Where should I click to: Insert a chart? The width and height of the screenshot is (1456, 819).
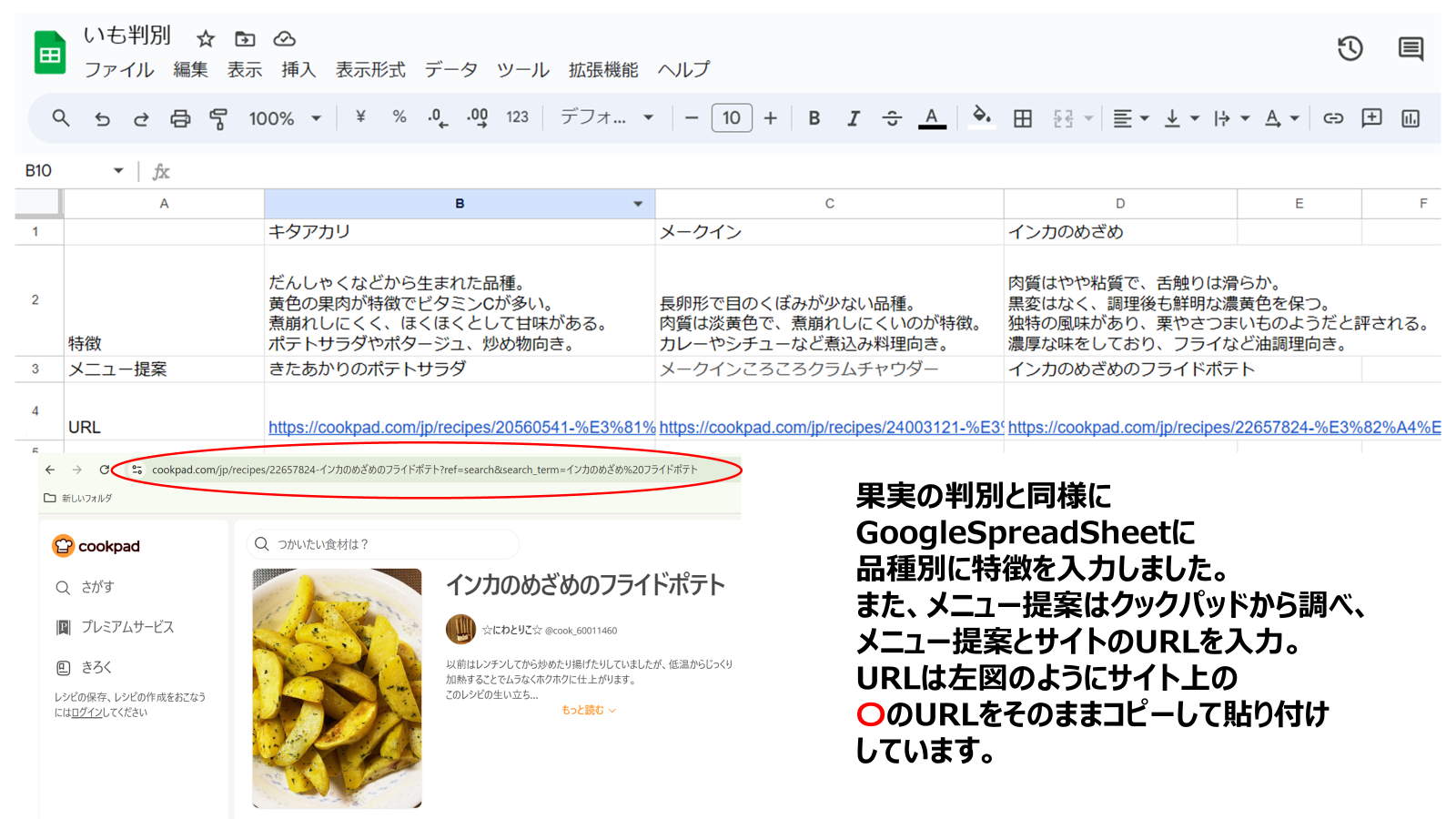point(1410,118)
